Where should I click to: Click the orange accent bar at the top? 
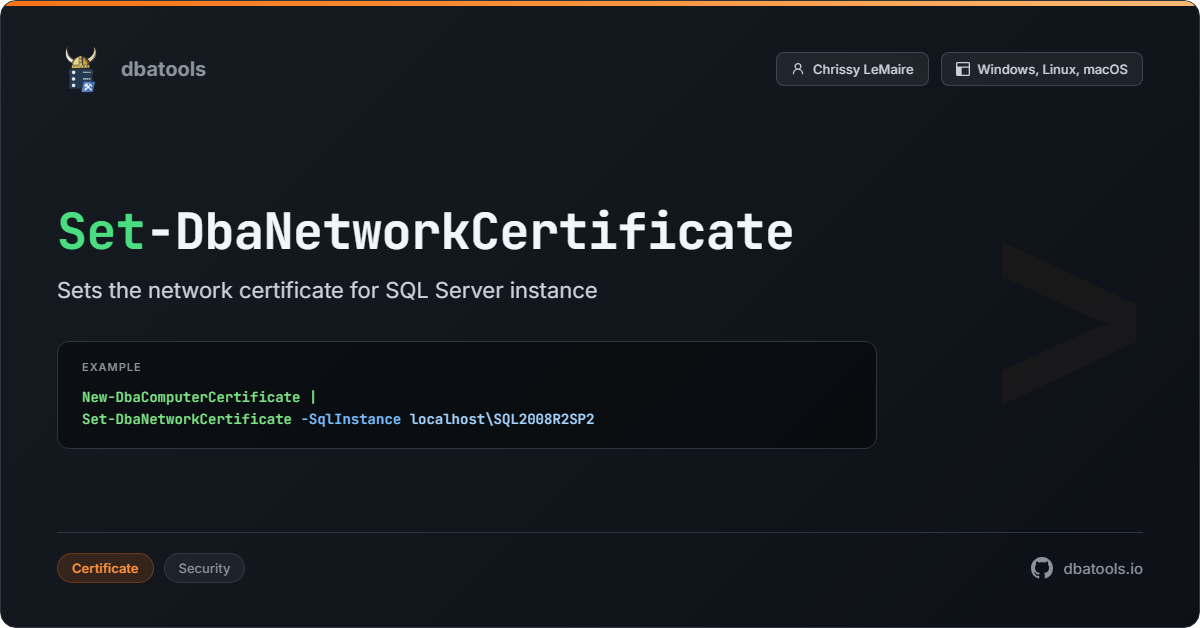600,3
